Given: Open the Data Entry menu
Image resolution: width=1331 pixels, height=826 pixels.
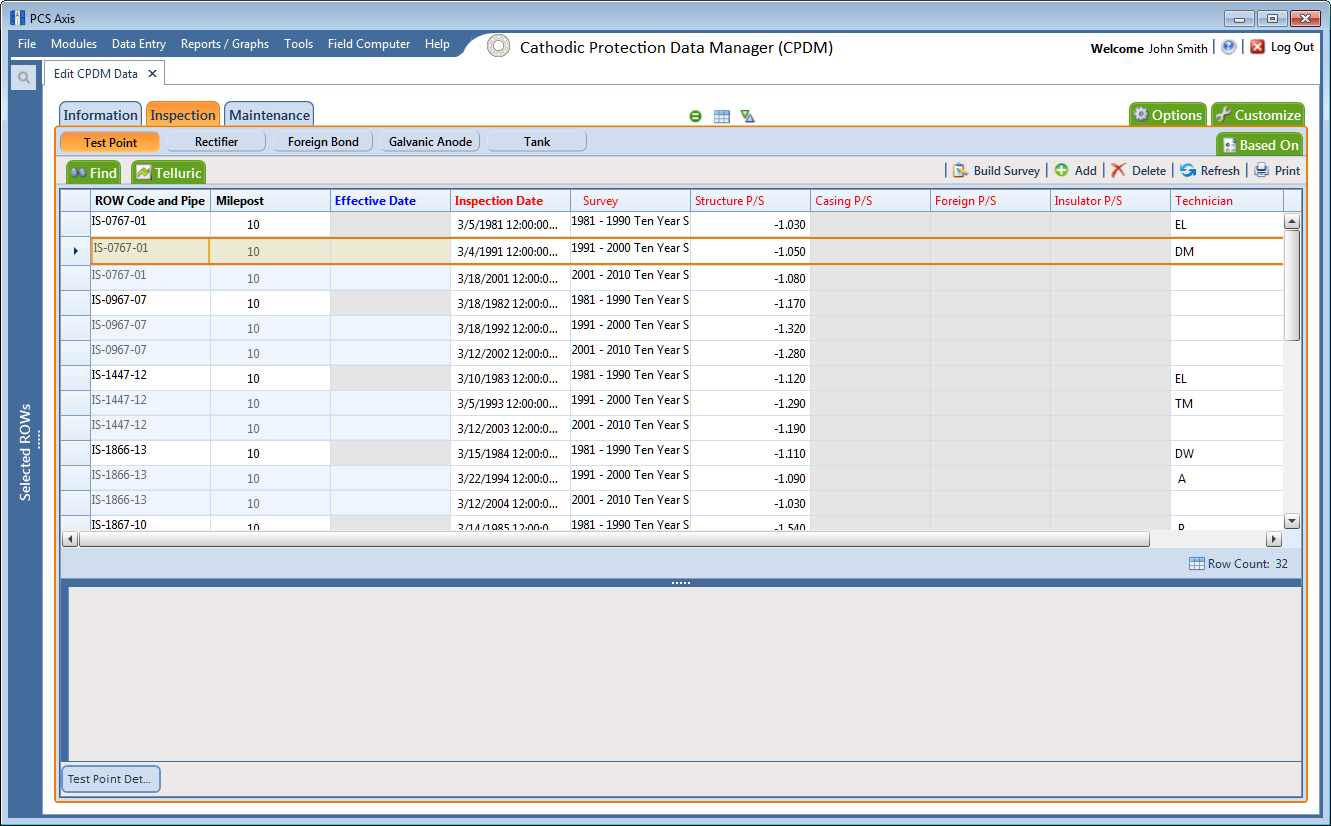Looking at the screenshot, I should tap(139, 44).
